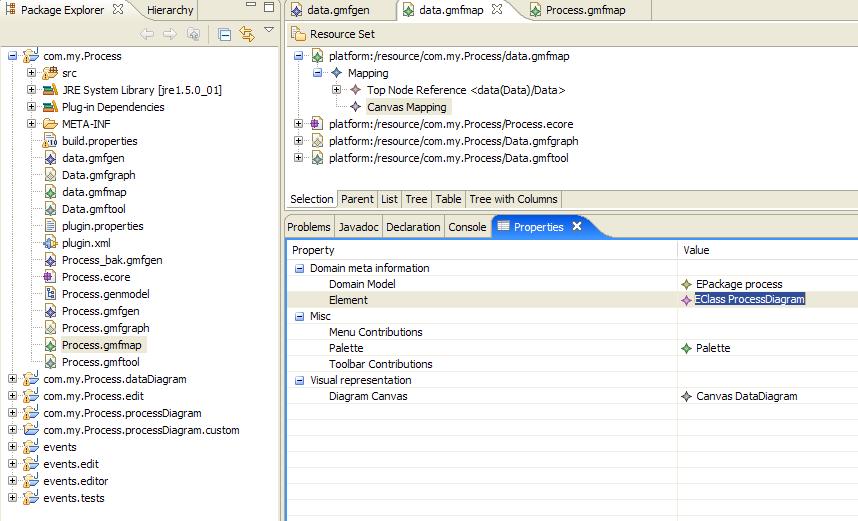Viewport: 858px width, 521px height.
Task: Collapse the Domain meta information category
Action: point(299,268)
